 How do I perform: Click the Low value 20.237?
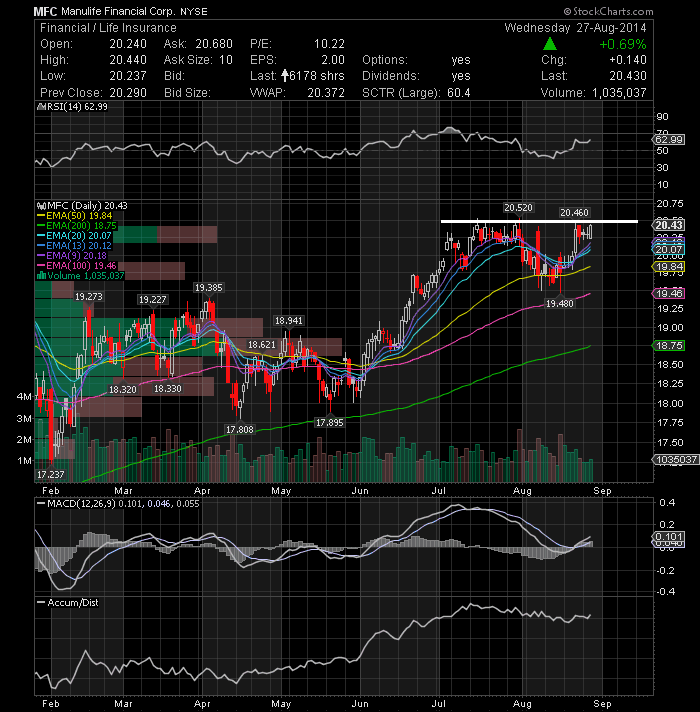128,76
